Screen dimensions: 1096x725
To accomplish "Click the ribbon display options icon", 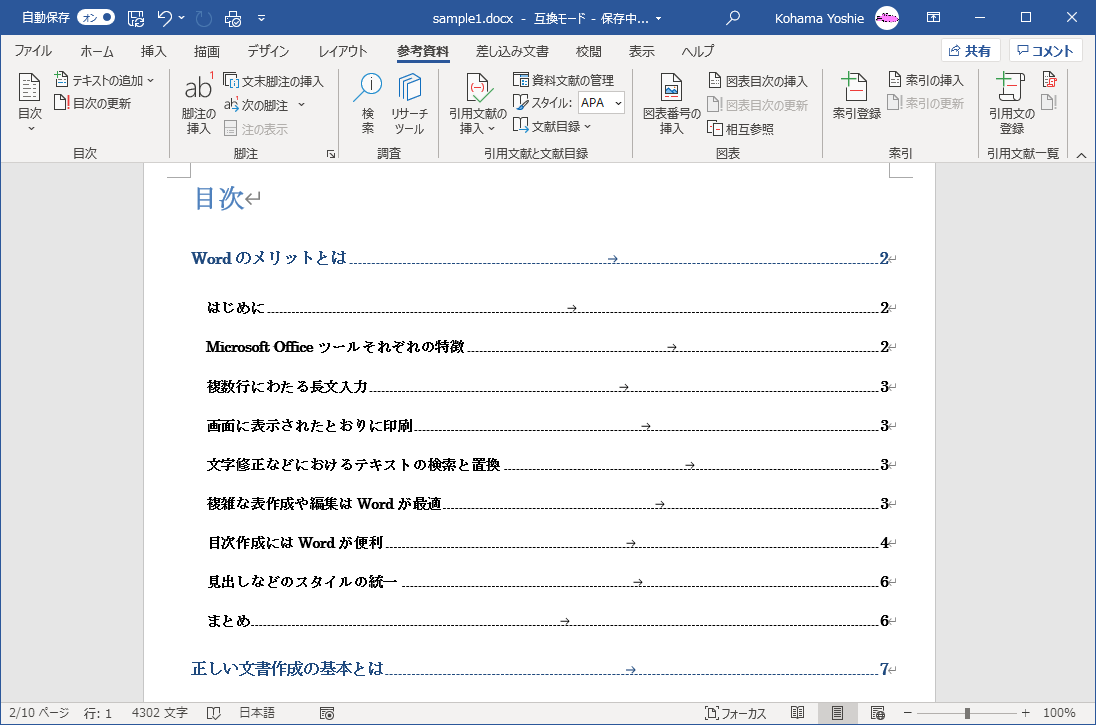I will point(933,18).
